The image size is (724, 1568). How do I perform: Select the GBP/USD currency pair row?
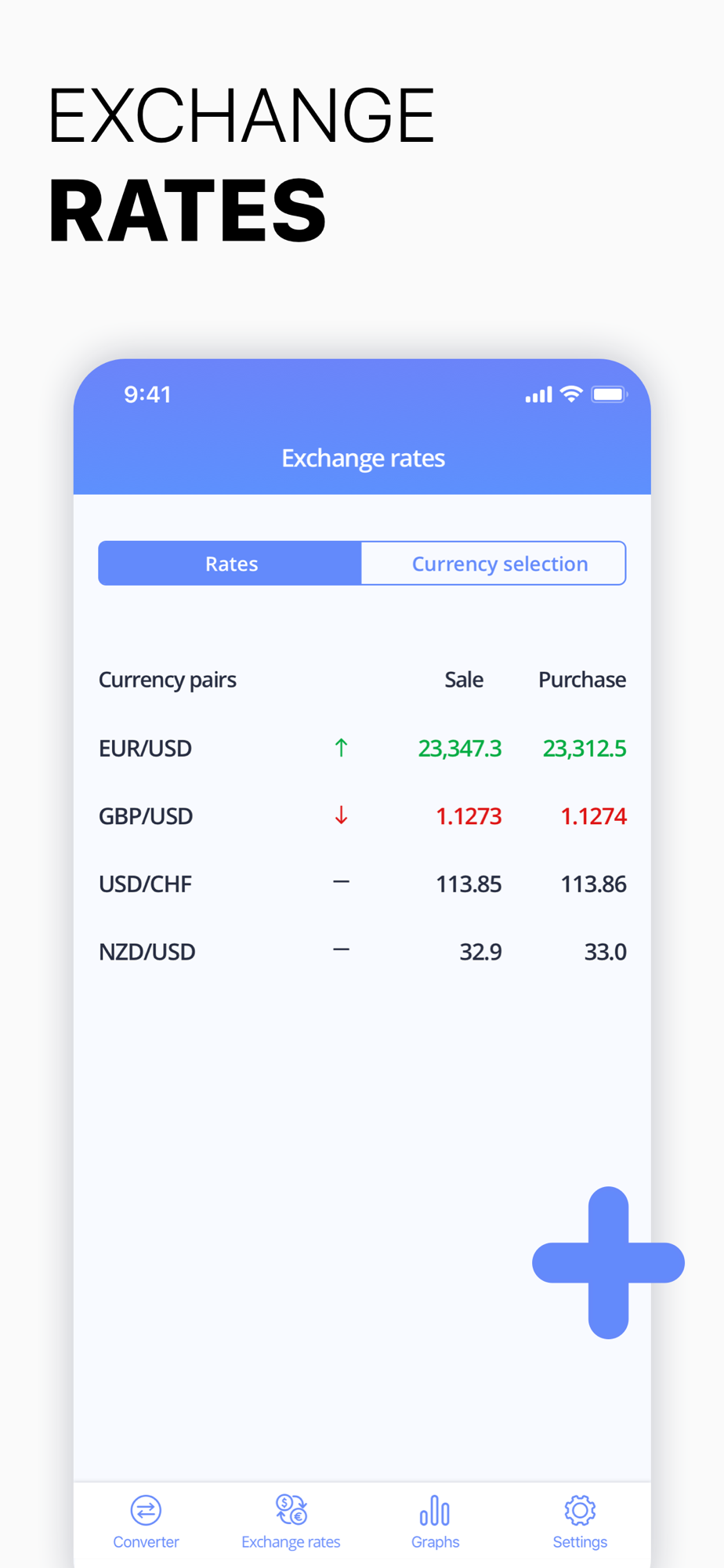coord(362,816)
